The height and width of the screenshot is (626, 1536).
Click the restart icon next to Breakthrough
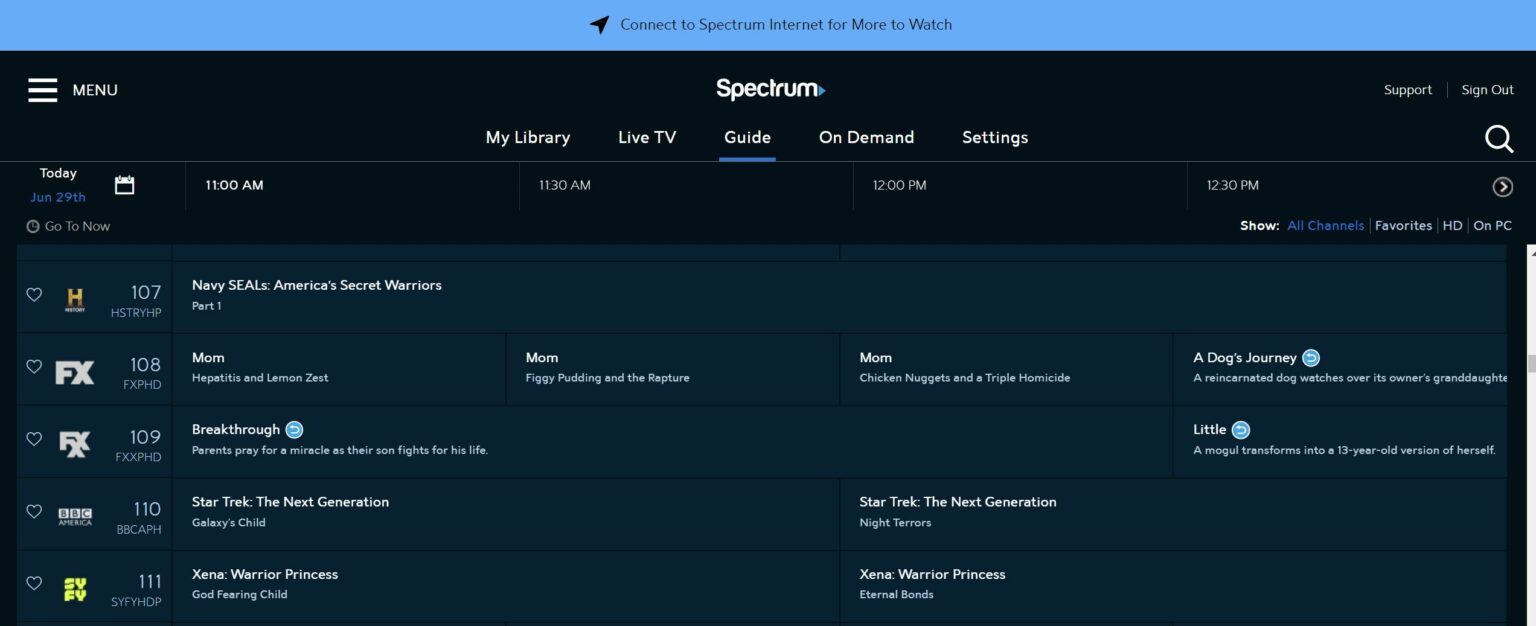pyautogui.click(x=293, y=429)
